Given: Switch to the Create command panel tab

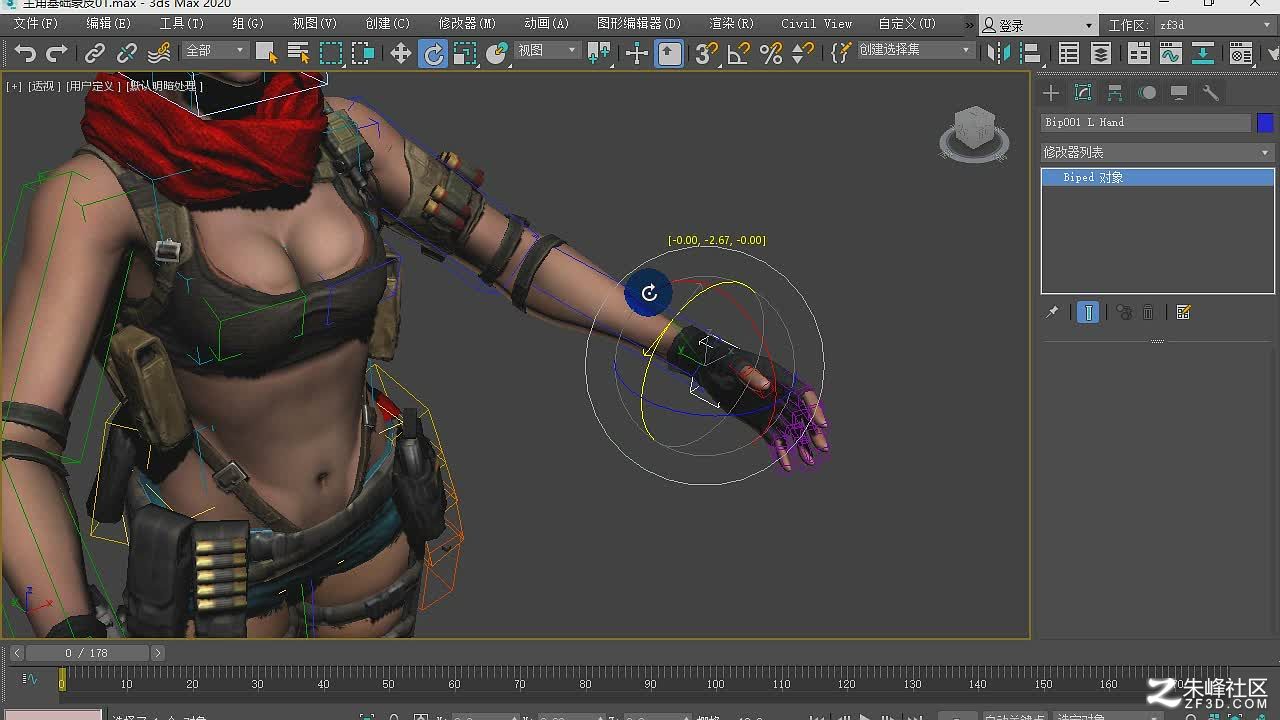Looking at the screenshot, I should 1051,93.
